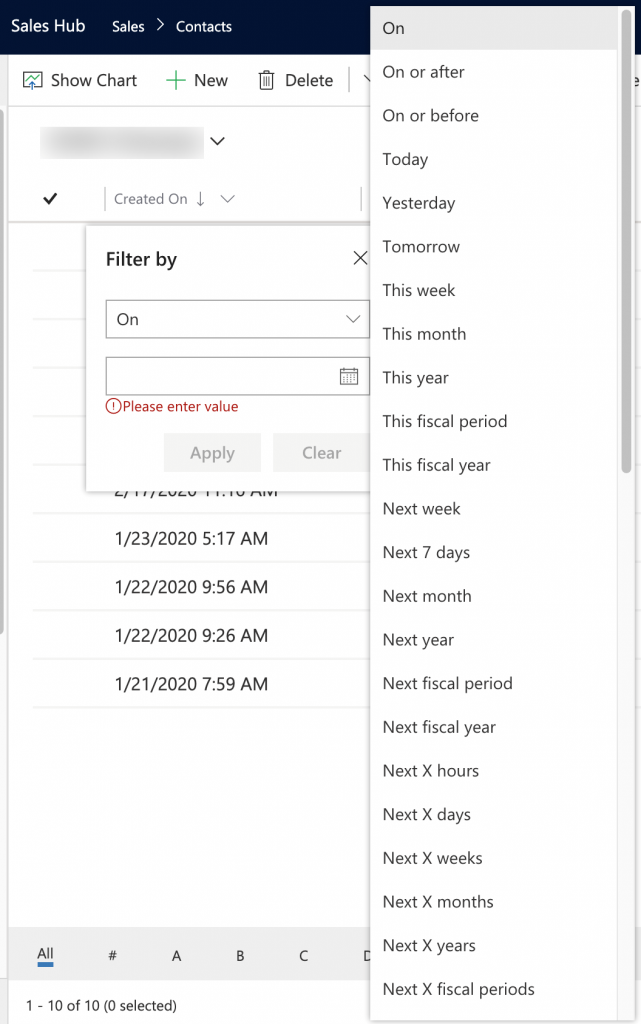Click Contacts in the breadcrumb
The height and width of the screenshot is (1024, 641).
(x=203, y=26)
